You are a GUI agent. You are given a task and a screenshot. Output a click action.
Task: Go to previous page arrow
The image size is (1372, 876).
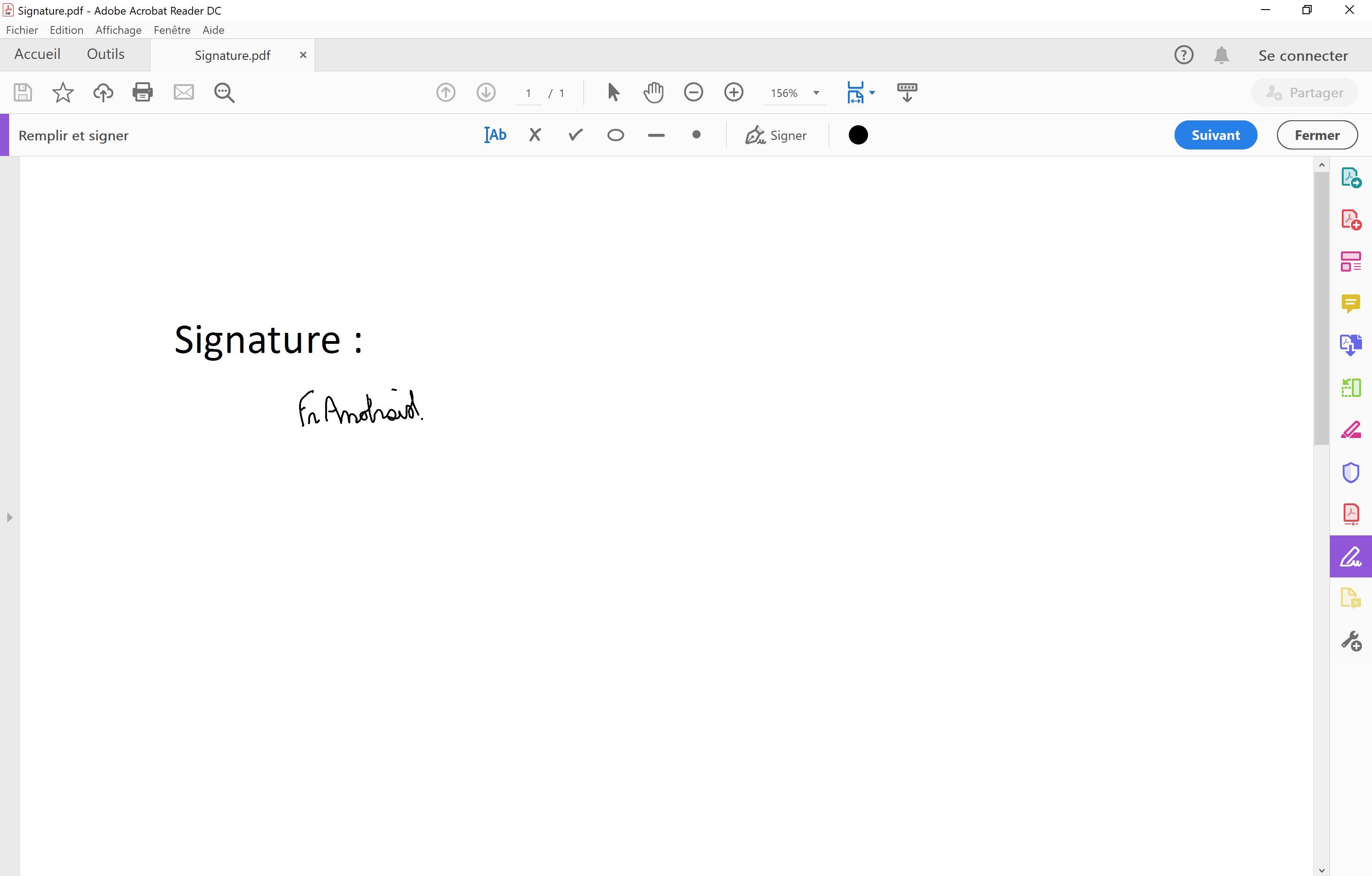(445, 92)
